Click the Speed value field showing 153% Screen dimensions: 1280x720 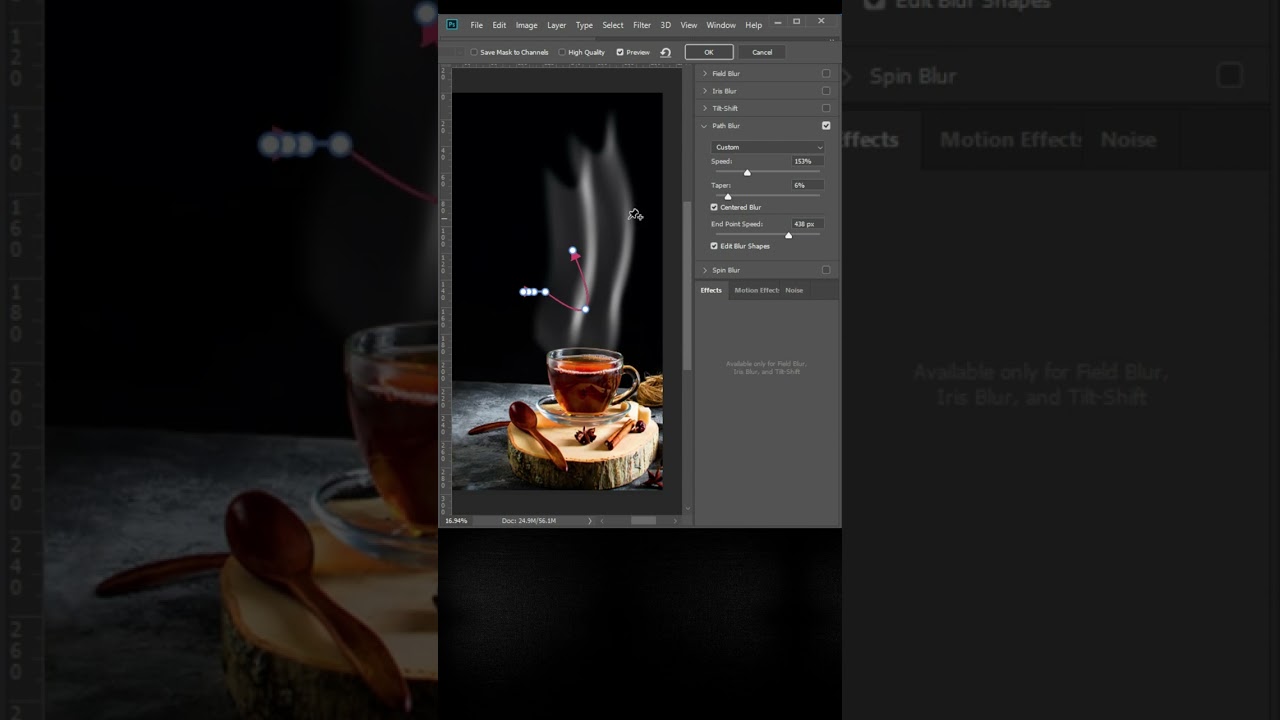point(807,161)
